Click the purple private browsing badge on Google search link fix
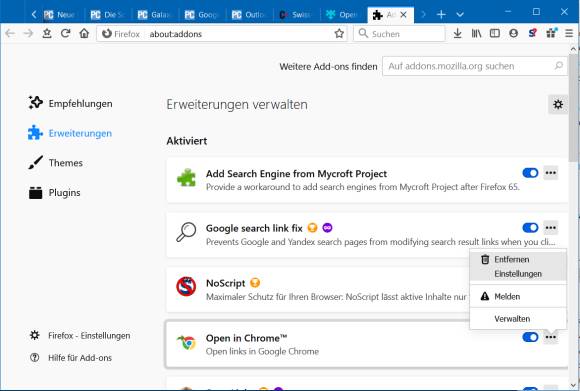The width and height of the screenshot is (580, 391). click(327, 228)
